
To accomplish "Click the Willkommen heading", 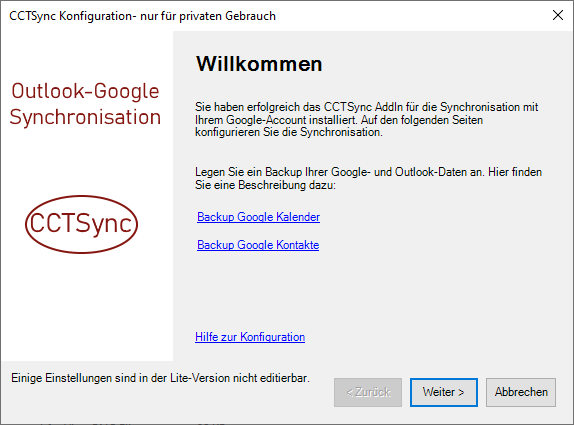I will click(x=259, y=64).
